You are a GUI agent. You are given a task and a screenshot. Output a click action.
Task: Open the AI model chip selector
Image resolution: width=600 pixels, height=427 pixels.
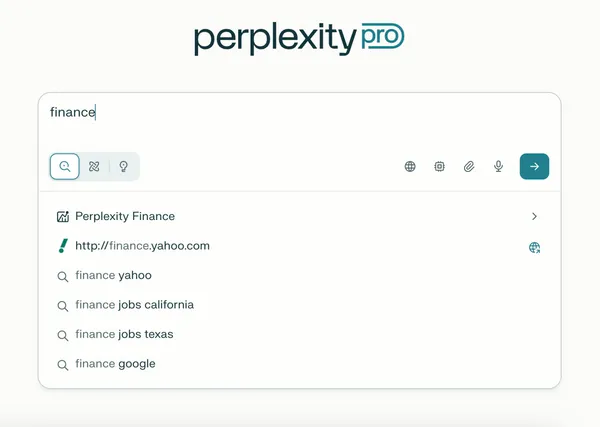tap(439, 167)
